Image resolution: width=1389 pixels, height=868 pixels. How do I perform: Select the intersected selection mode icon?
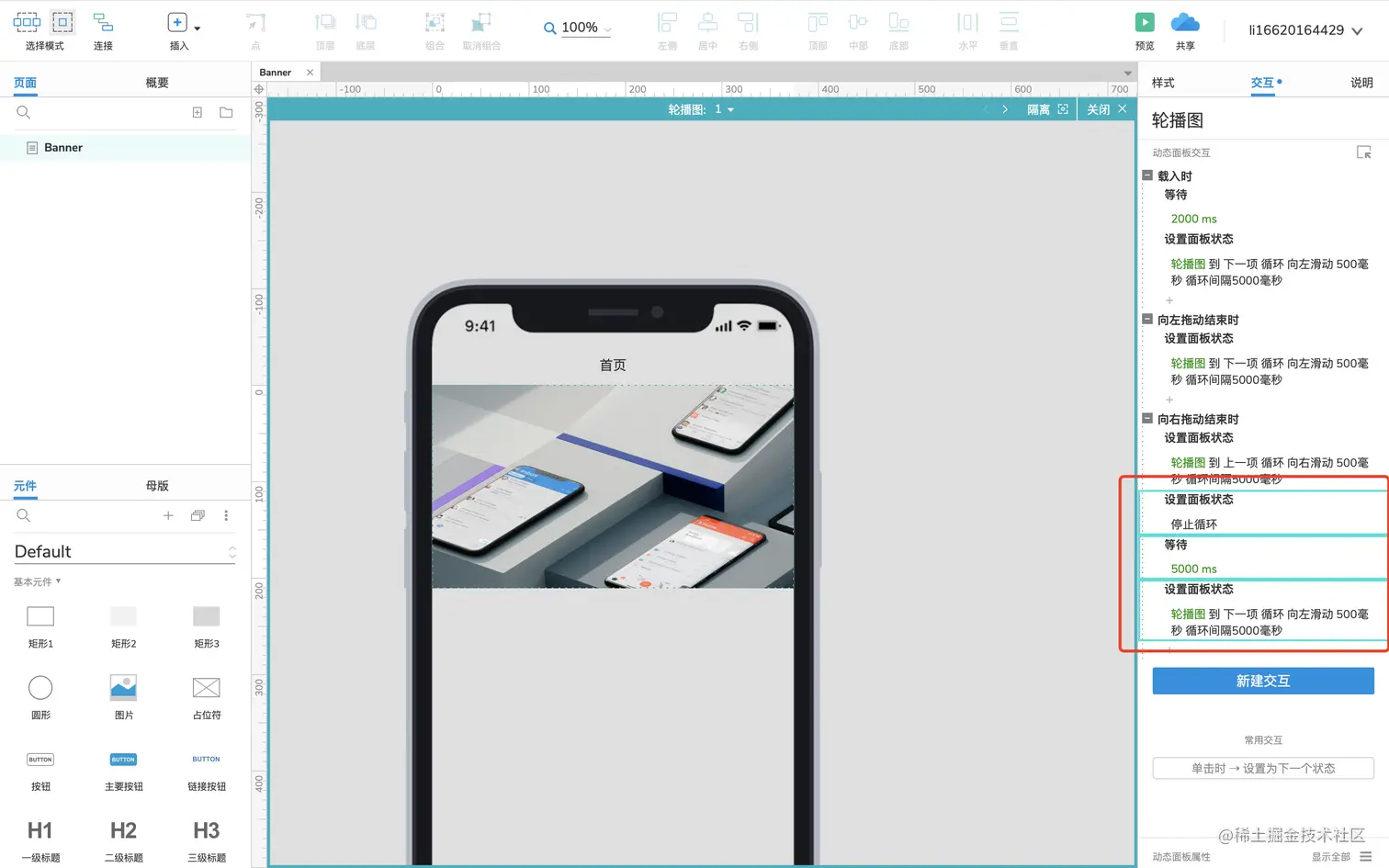(x=27, y=22)
